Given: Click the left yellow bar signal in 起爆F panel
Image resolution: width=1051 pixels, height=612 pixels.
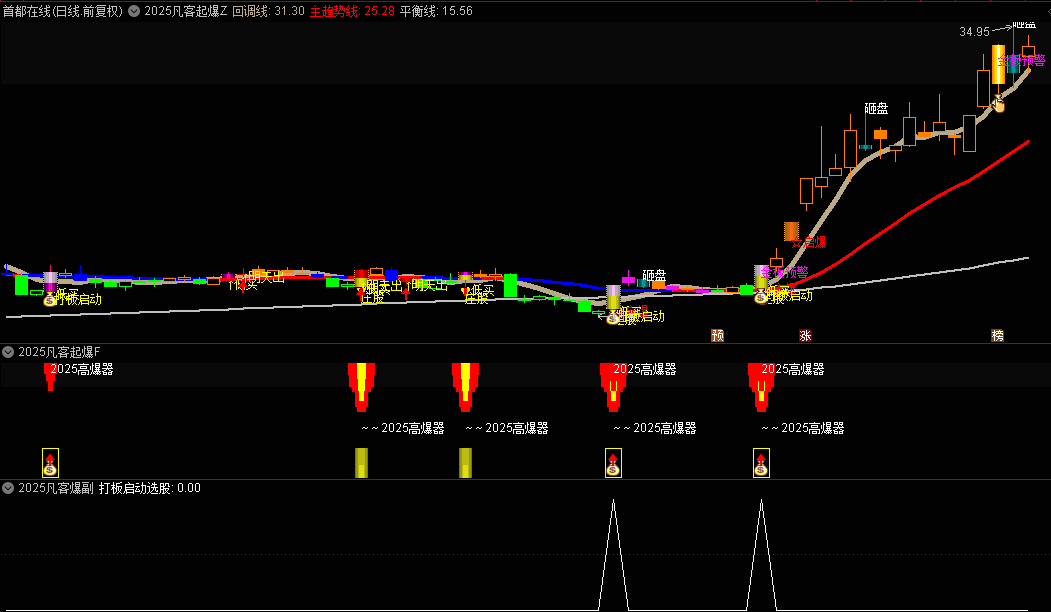Looking at the screenshot, I should click(361, 463).
